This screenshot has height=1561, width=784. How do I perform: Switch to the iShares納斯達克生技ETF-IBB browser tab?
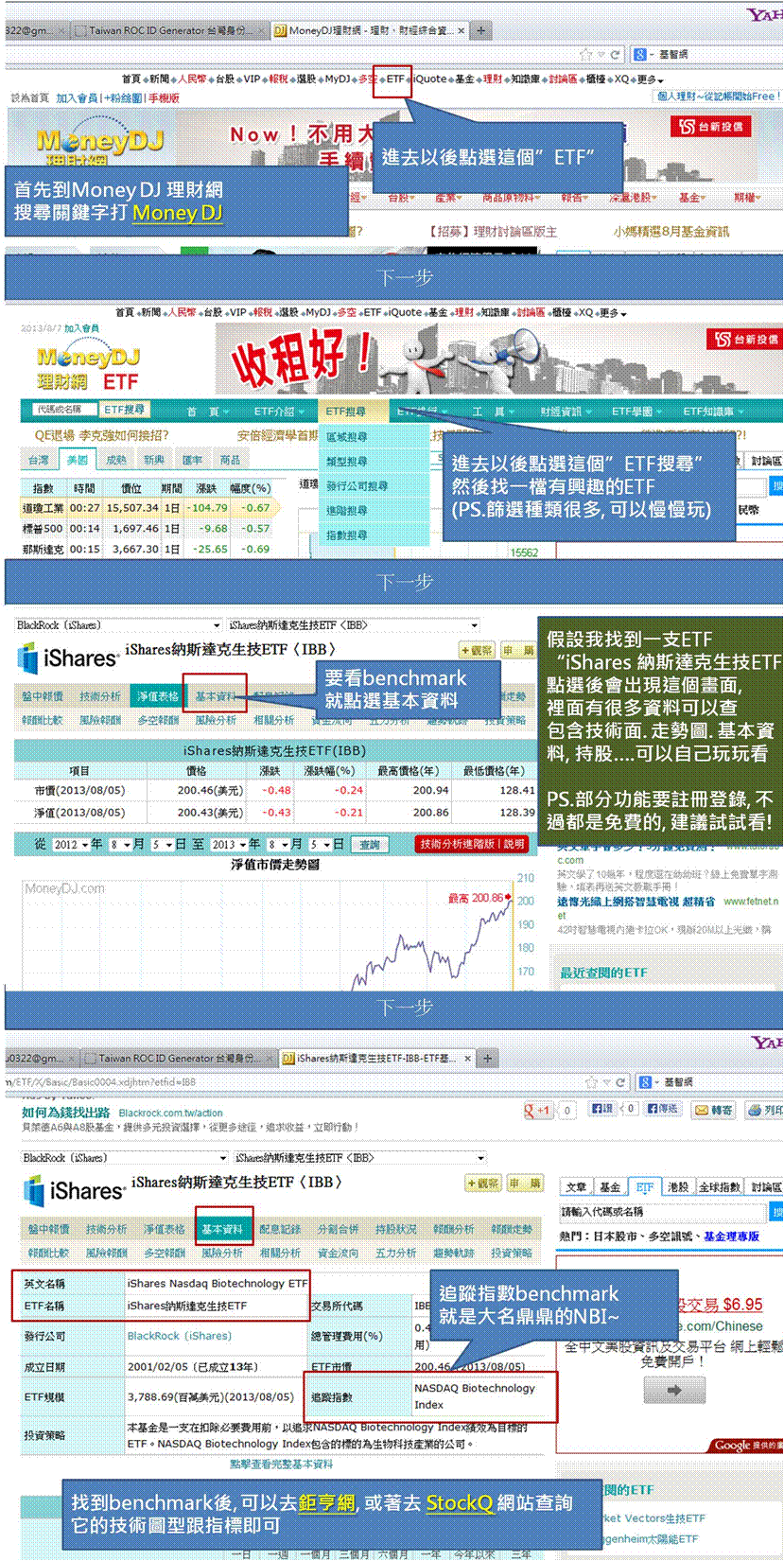[378, 1058]
